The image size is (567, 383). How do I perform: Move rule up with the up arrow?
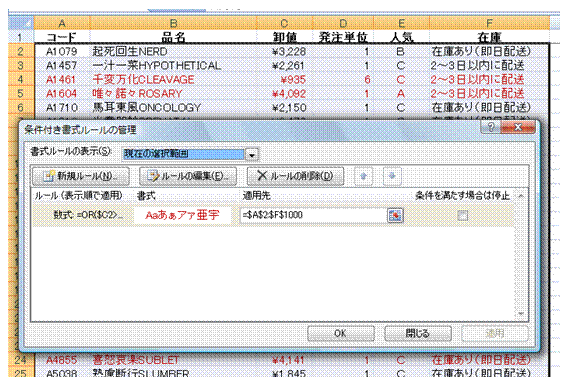363,176
